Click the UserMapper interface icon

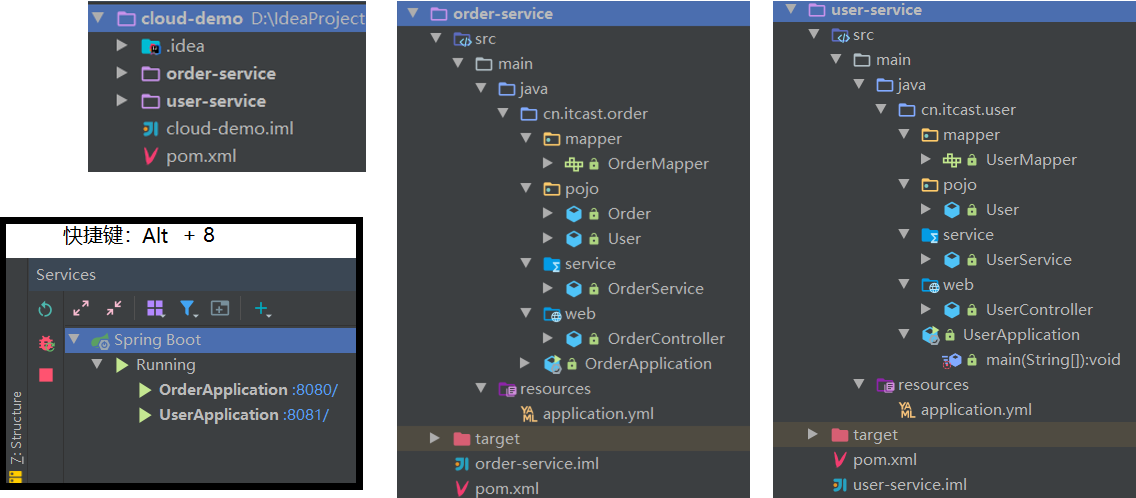coord(951,159)
